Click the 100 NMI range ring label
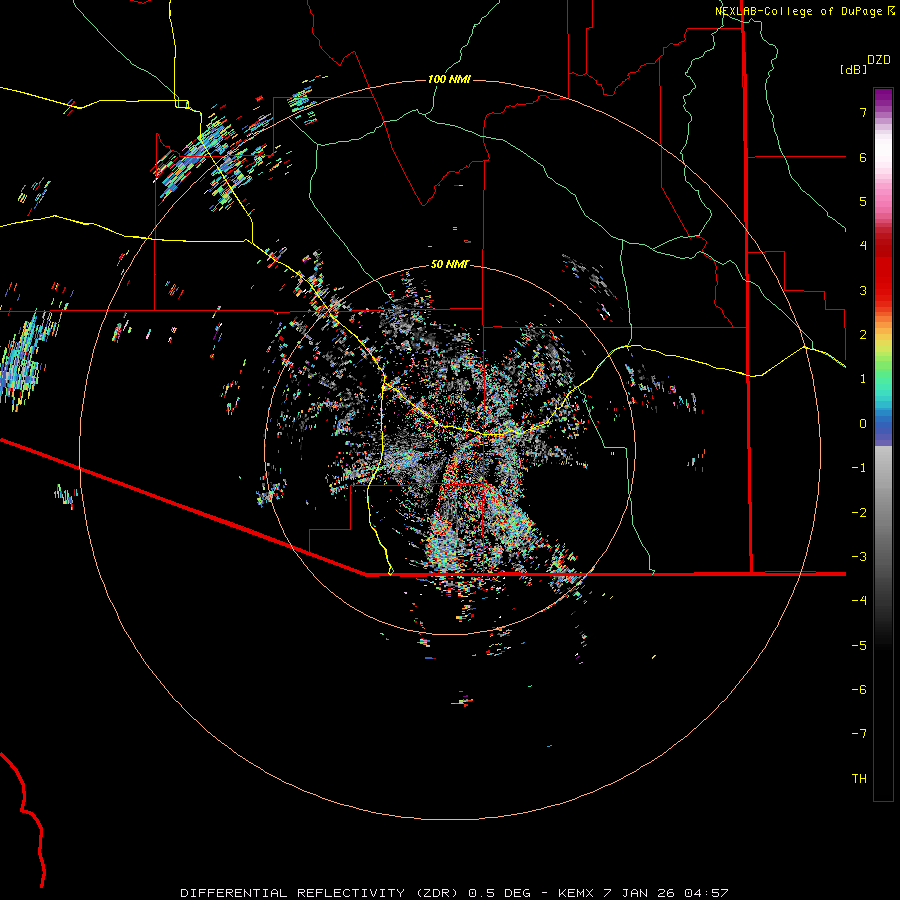Screen dimensions: 900x900 pyautogui.click(x=449, y=79)
